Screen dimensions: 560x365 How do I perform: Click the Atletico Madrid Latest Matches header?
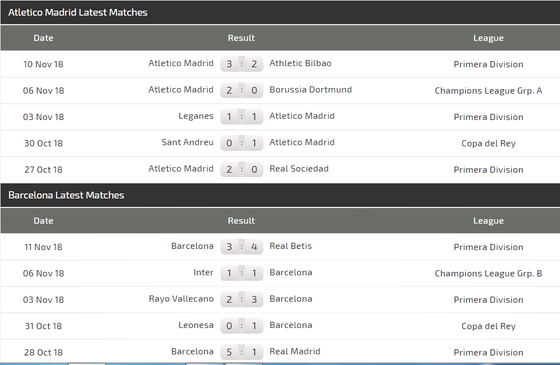(78, 12)
